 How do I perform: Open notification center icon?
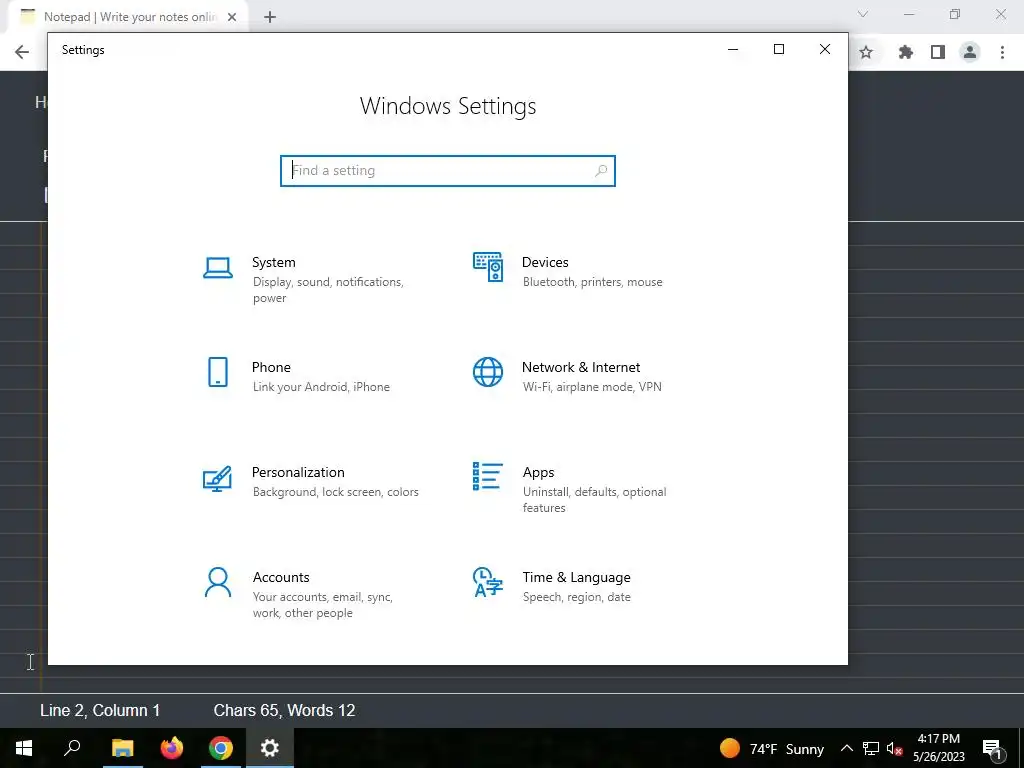992,749
